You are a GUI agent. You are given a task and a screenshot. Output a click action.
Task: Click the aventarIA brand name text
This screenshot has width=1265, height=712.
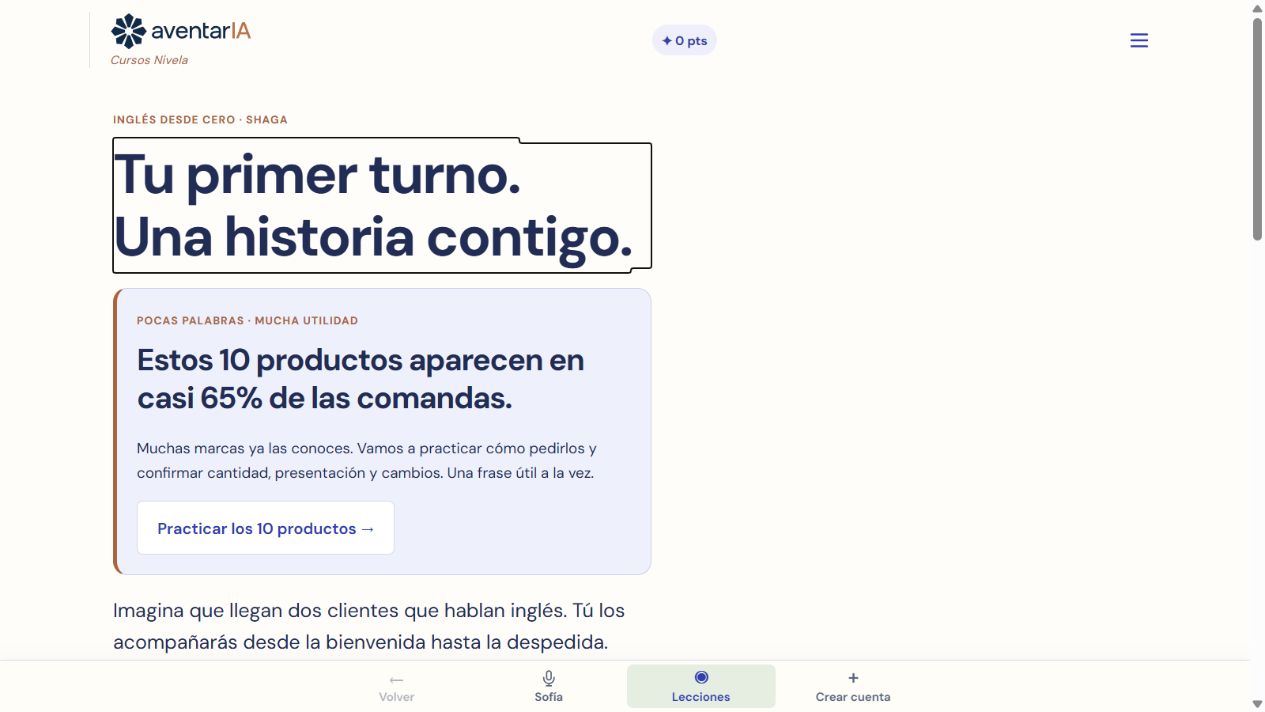coord(201,31)
